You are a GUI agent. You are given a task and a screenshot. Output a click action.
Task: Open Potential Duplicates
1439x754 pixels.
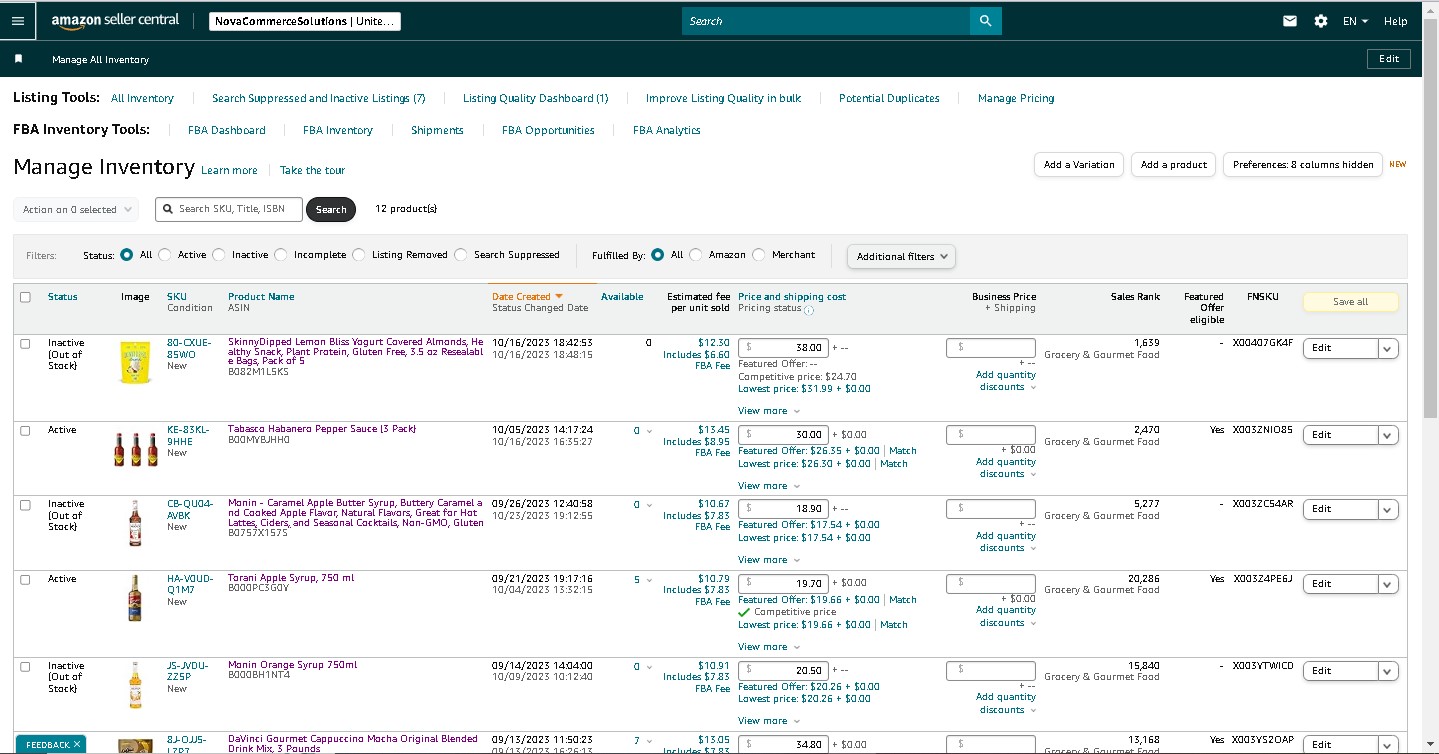(x=889, y=98)
